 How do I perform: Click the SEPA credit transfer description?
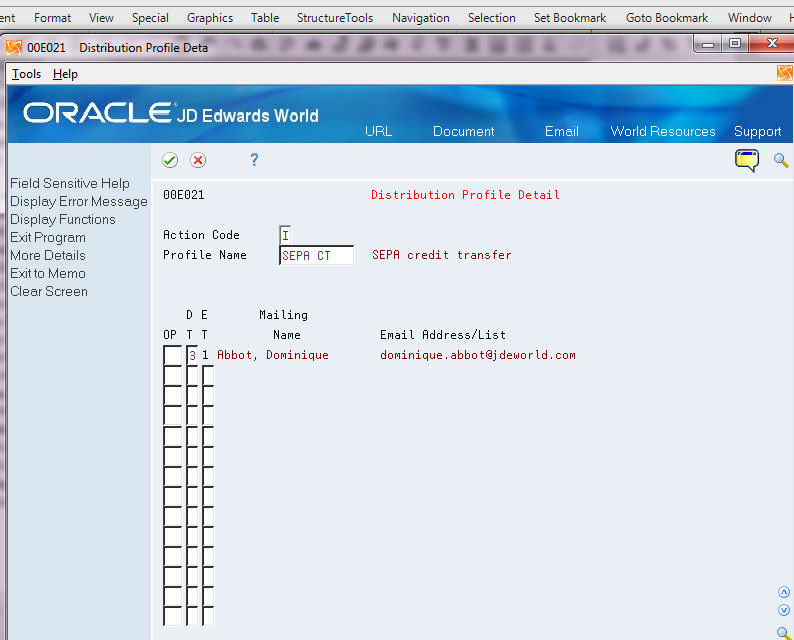coord(442,255)
